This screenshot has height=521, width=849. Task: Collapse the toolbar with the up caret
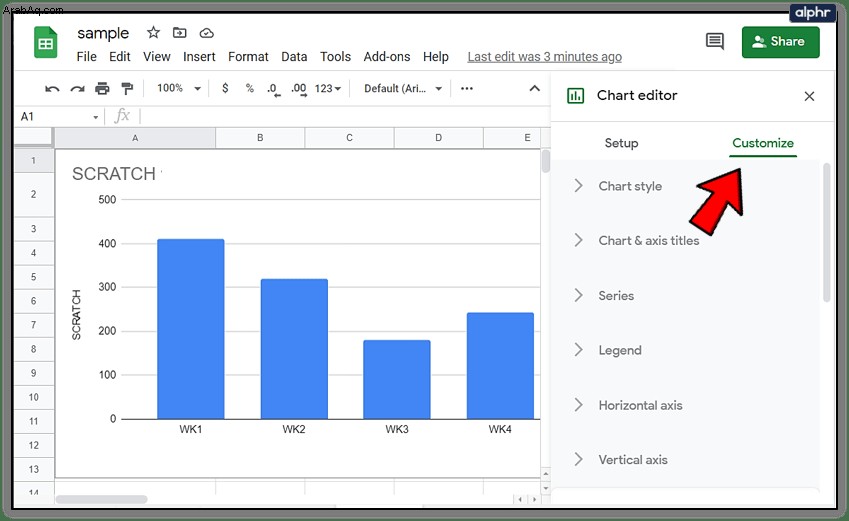click(534, 88)
